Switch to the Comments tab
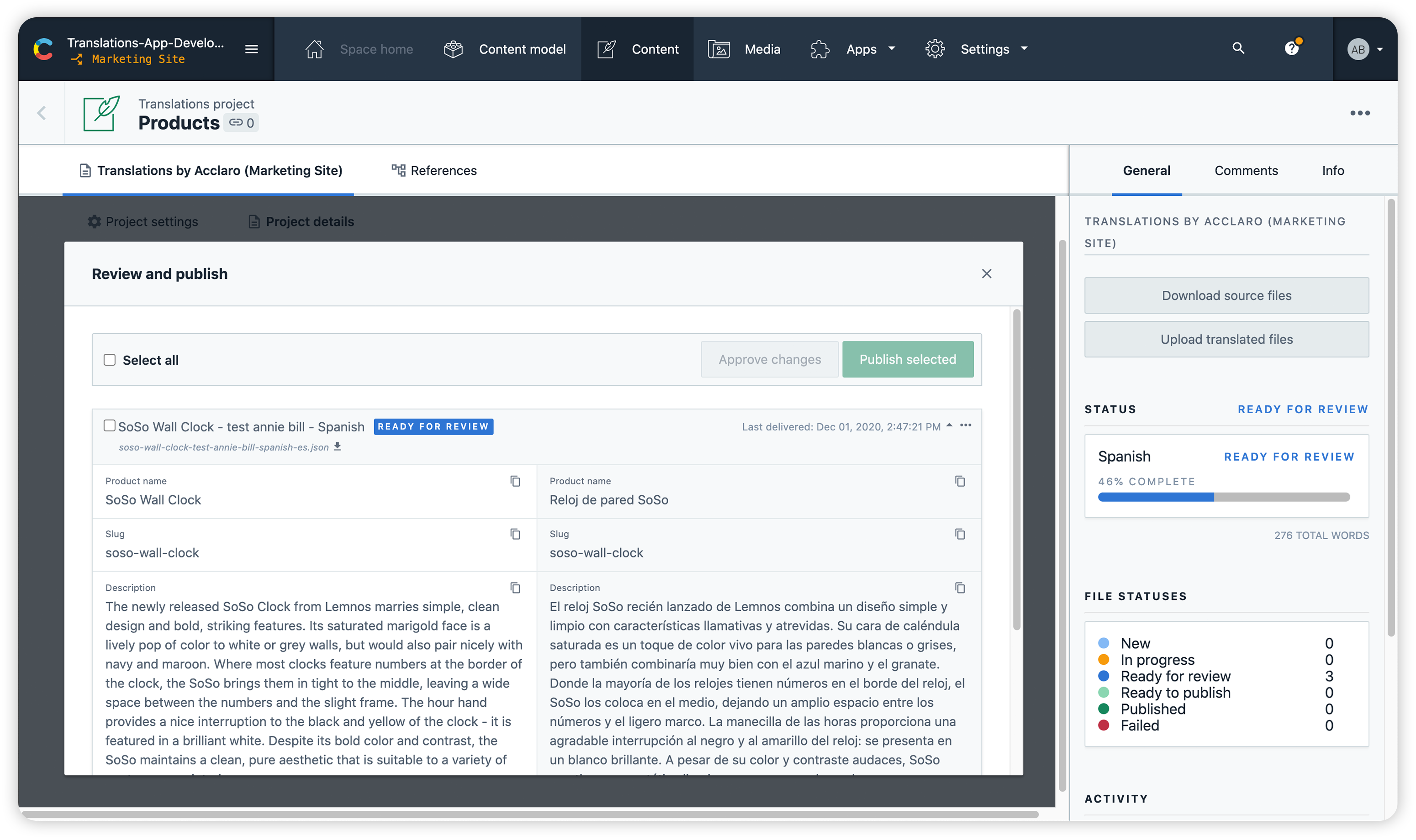 [1246, 170]
